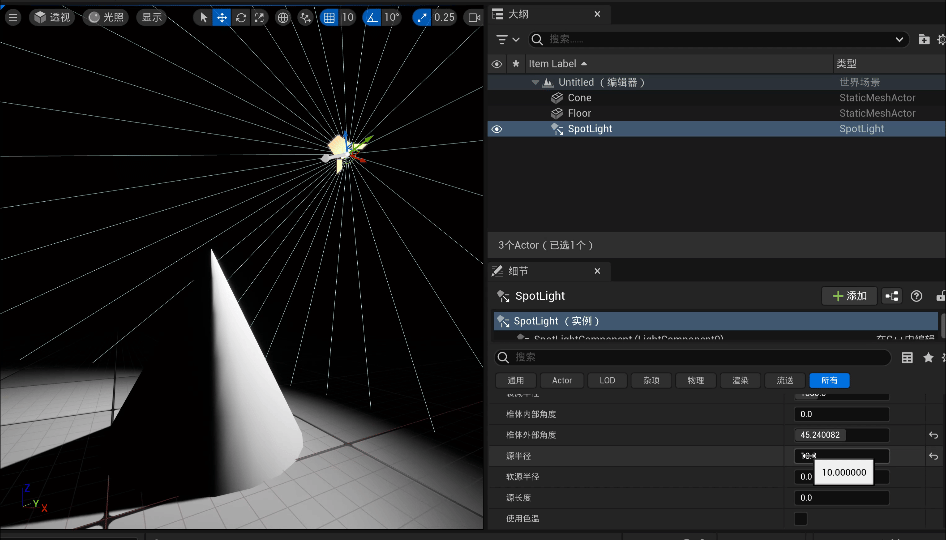Filter details by LOD category

(x=607, y=381)
